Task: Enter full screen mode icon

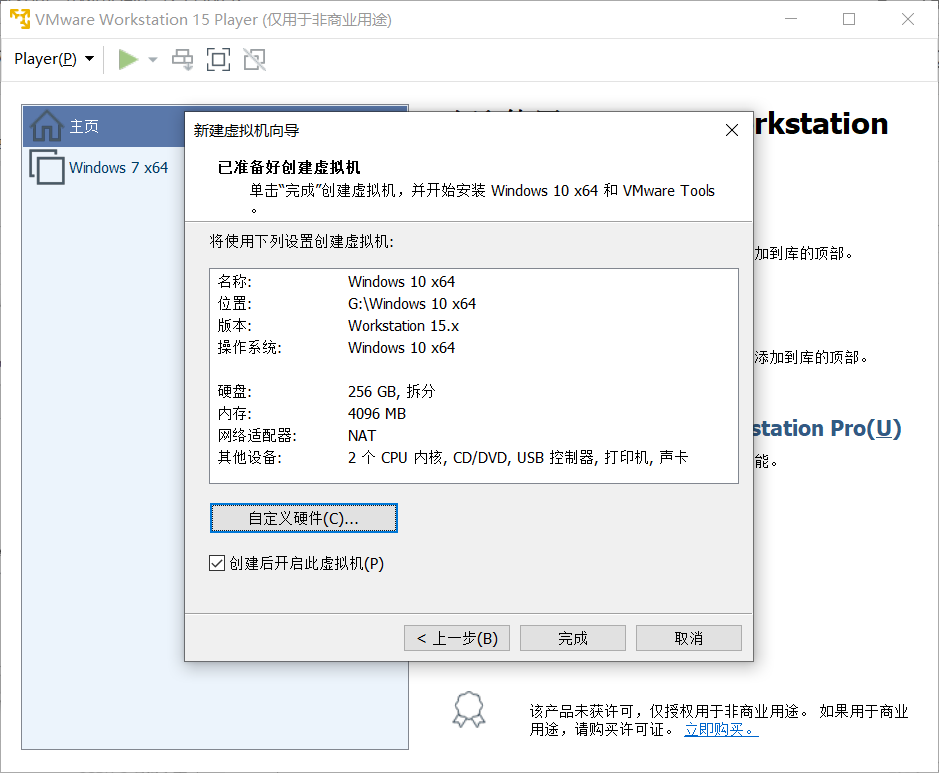Action: pyautogui.click(x=219, y=59)
